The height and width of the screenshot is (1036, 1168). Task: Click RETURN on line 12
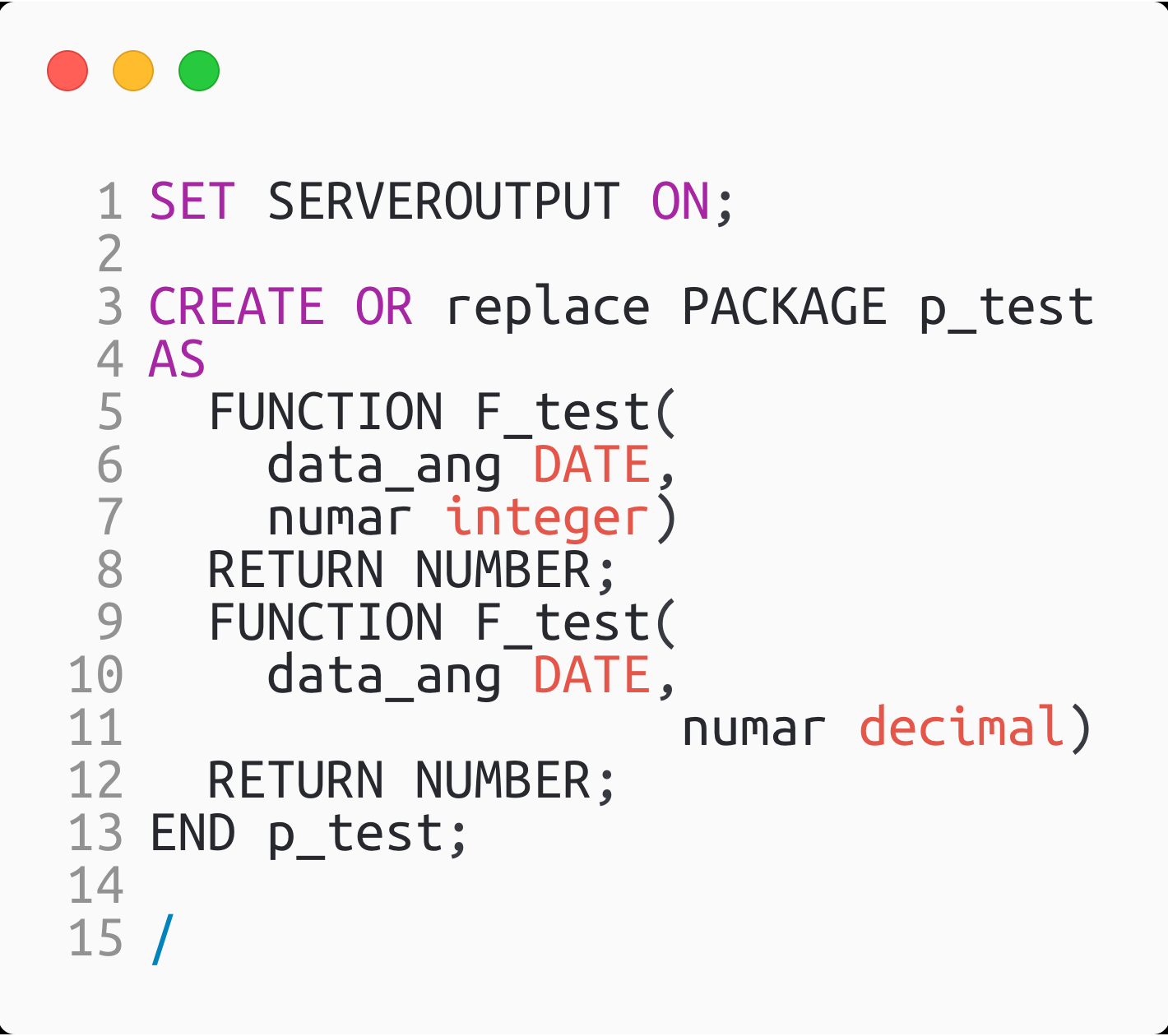[x=296, y=781]
